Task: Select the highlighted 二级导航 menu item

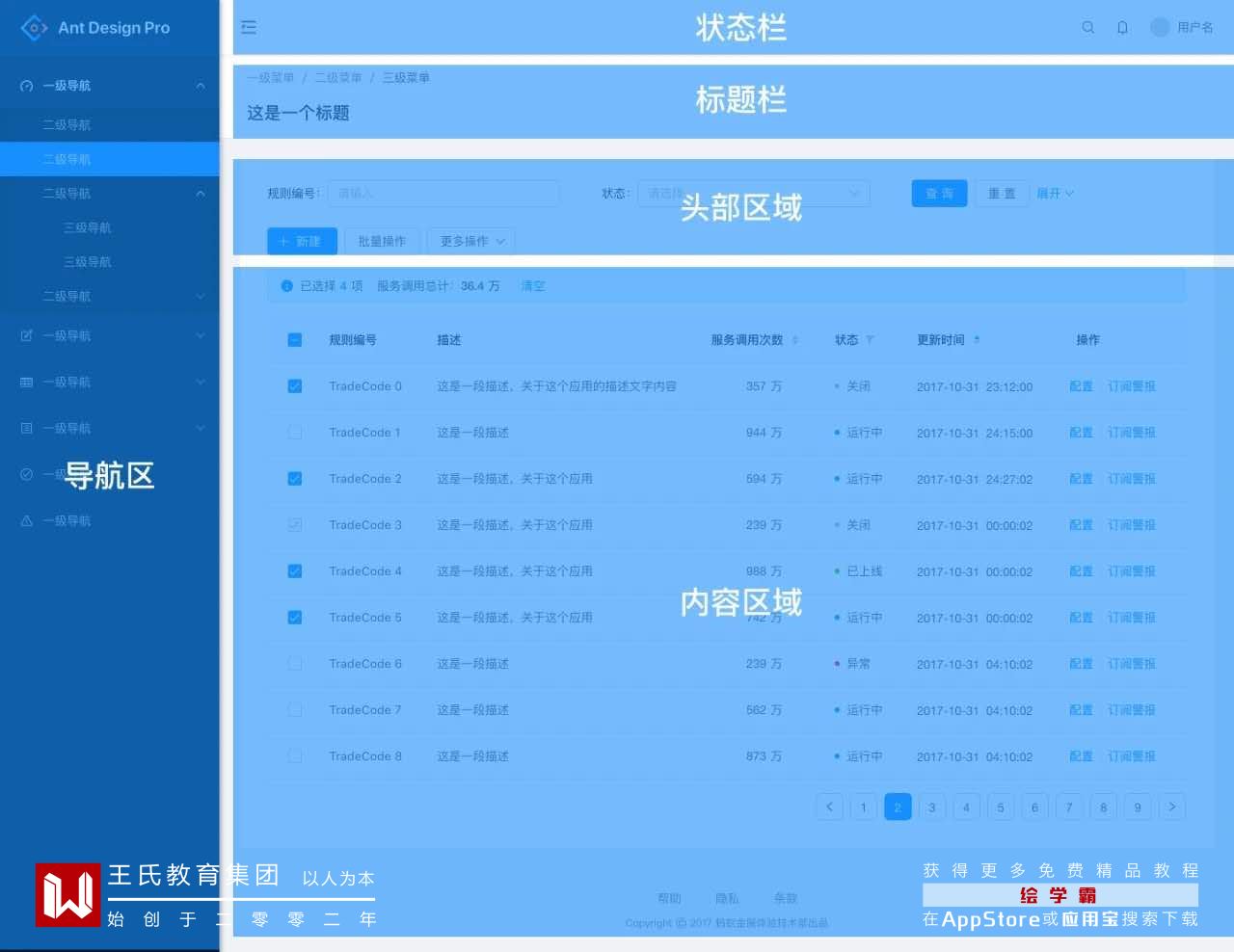Action: (x=110, y=159)
